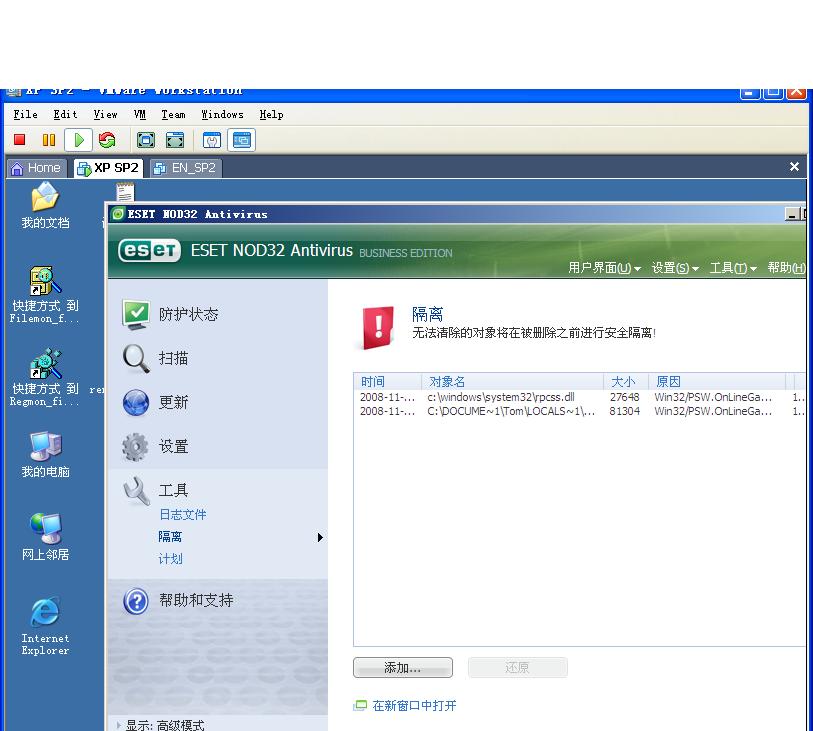Switch to the XP SP2 tab
Image resolution: width=813 pixels, height=731 pixels.
(109, 168)
